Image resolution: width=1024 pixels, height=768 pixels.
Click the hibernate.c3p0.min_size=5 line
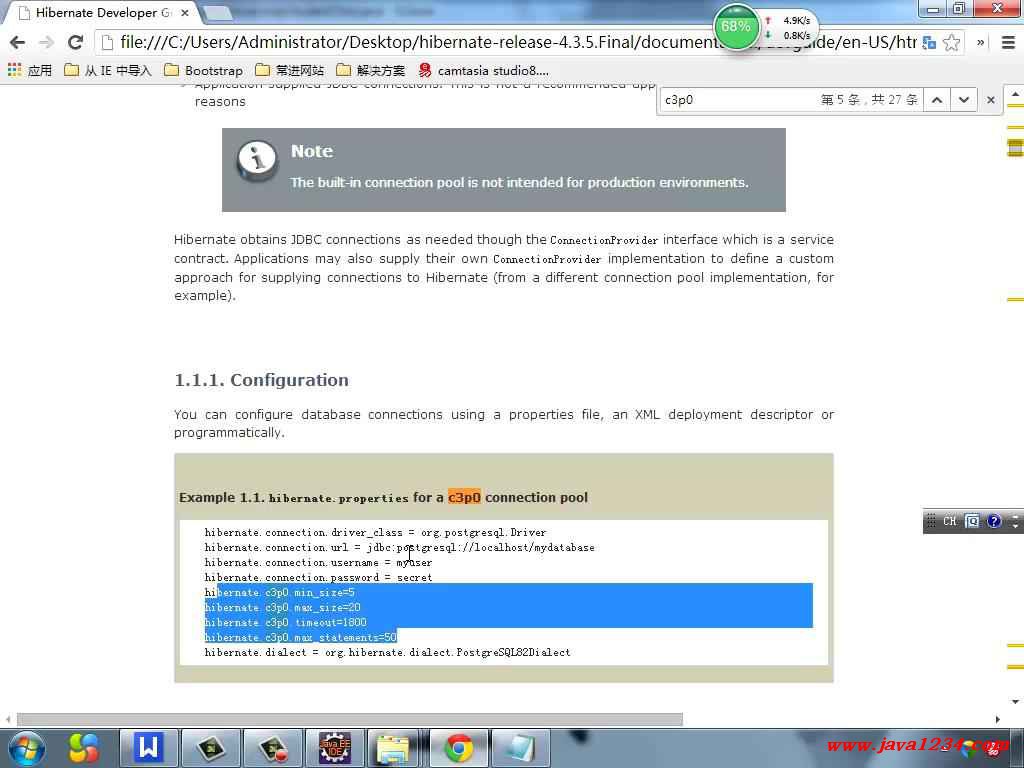pos(280,592)
